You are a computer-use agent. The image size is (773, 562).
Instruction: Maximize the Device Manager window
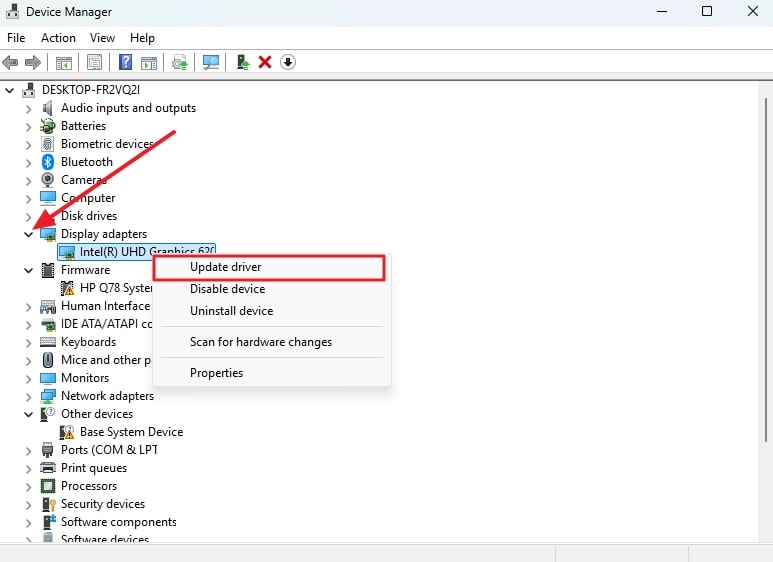coord(707,11)
